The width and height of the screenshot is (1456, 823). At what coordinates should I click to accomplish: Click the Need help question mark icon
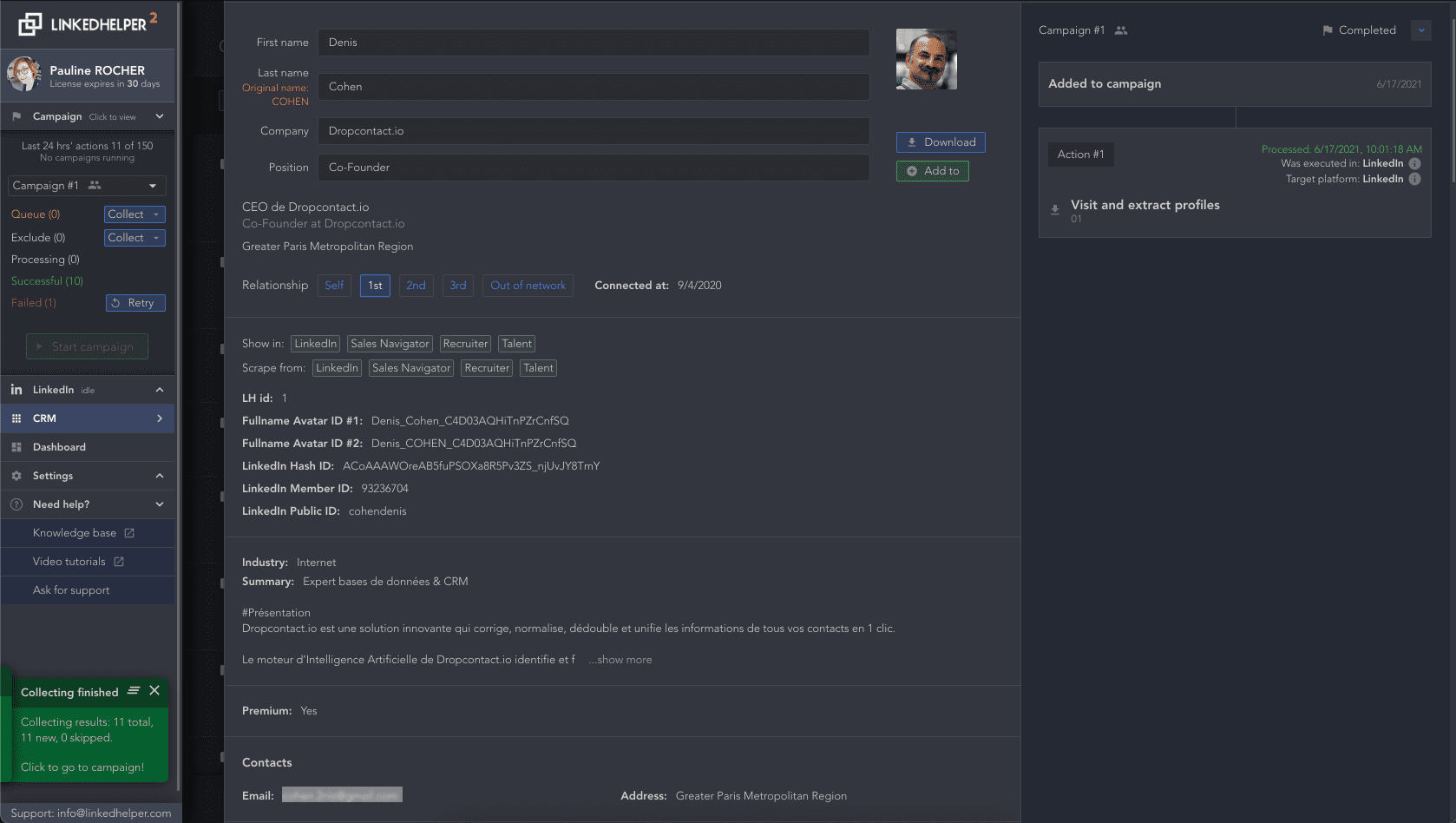click(x=16, y=504)
